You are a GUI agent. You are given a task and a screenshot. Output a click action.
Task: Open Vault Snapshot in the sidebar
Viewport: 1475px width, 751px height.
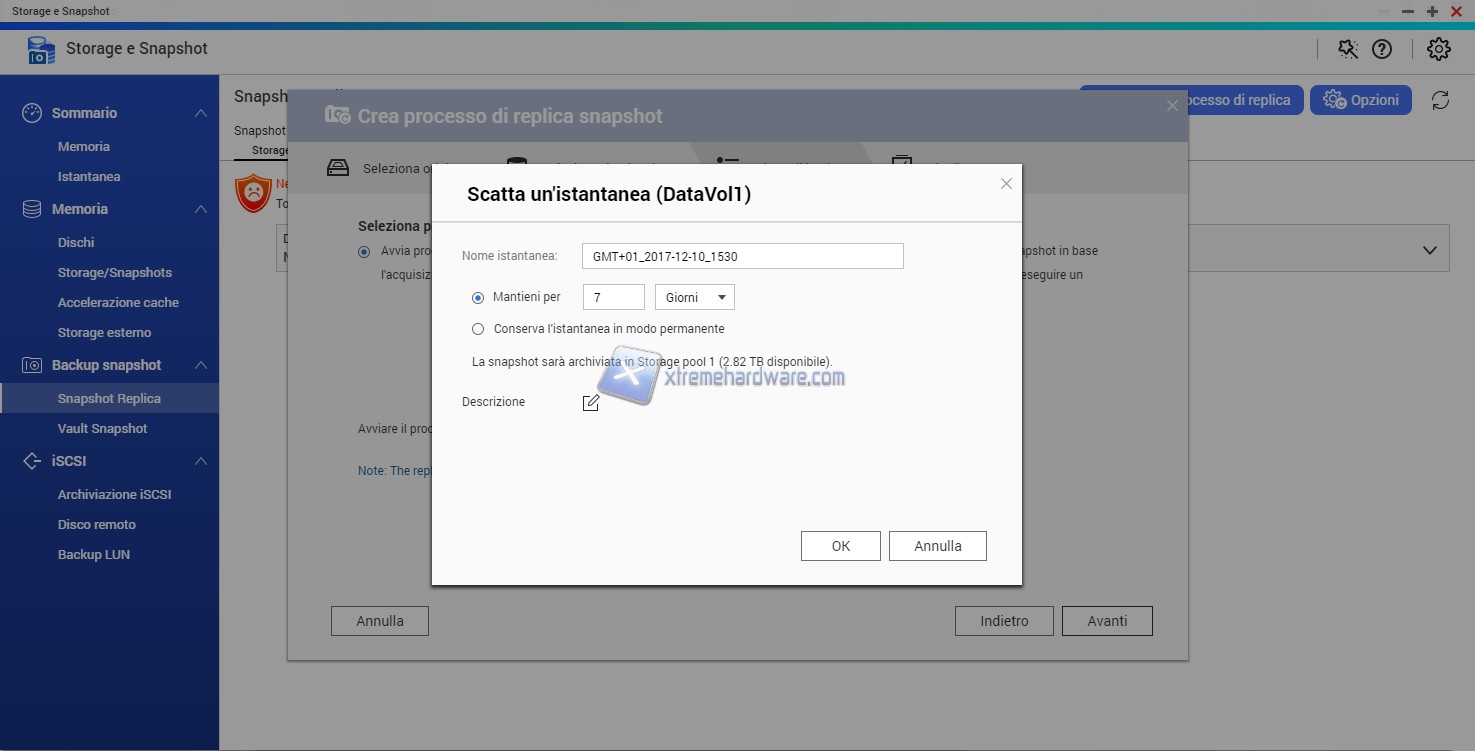pyautogui.click(x=102, y=428)
